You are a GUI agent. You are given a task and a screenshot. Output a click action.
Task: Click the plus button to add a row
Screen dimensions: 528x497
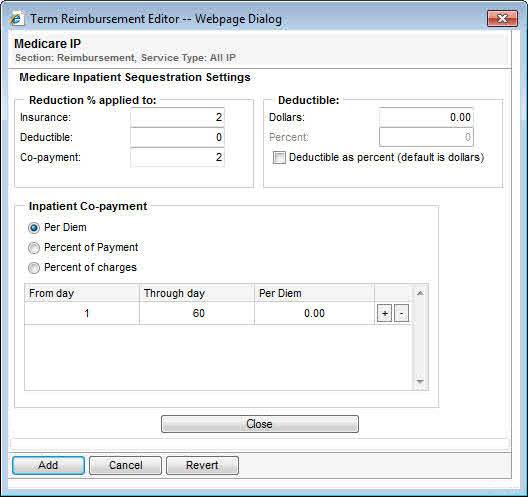pyautogui.click(x=384, y=313)
